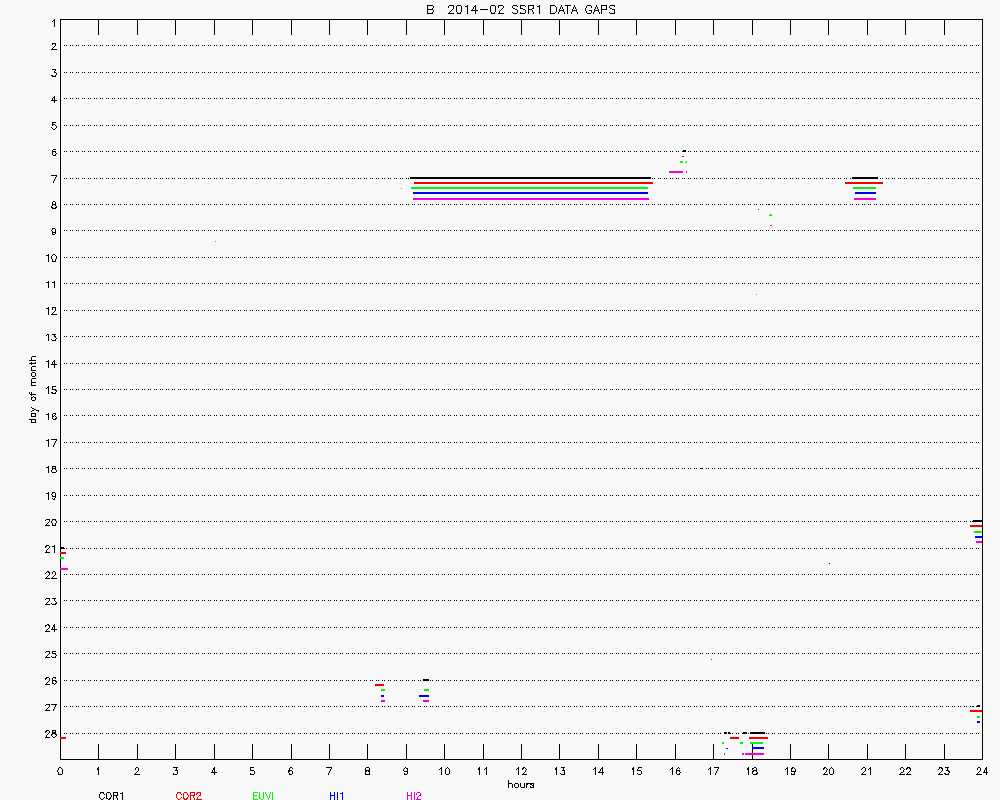Viewport: 1000px width, 800px height.
Task: Click the magenta HI2 legend label
Action: [x=413, y=796]
